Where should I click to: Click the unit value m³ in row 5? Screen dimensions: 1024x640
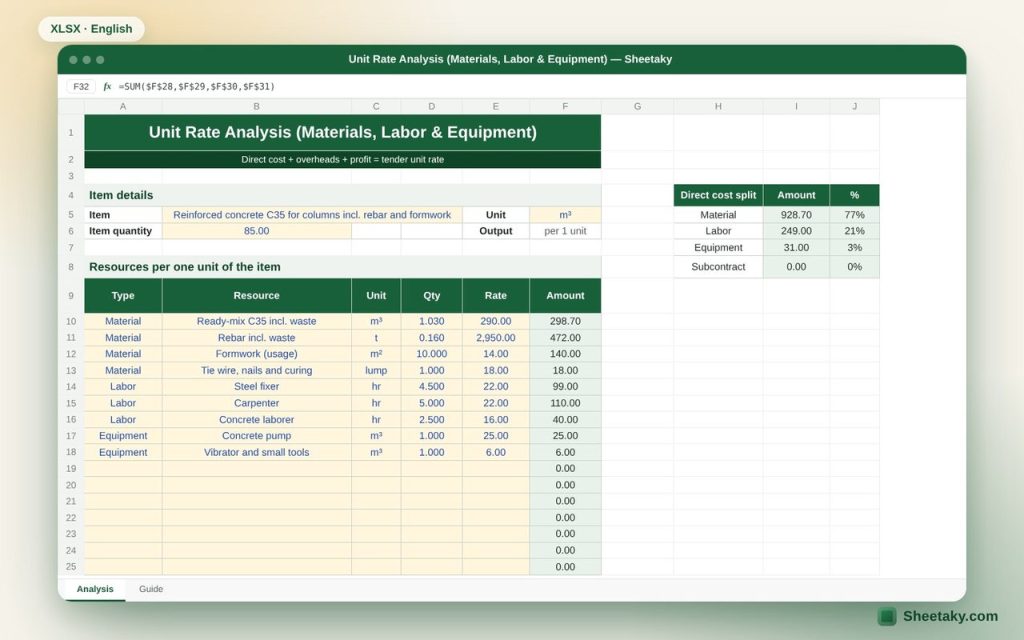pyautogui.click(x=565, y=215)
